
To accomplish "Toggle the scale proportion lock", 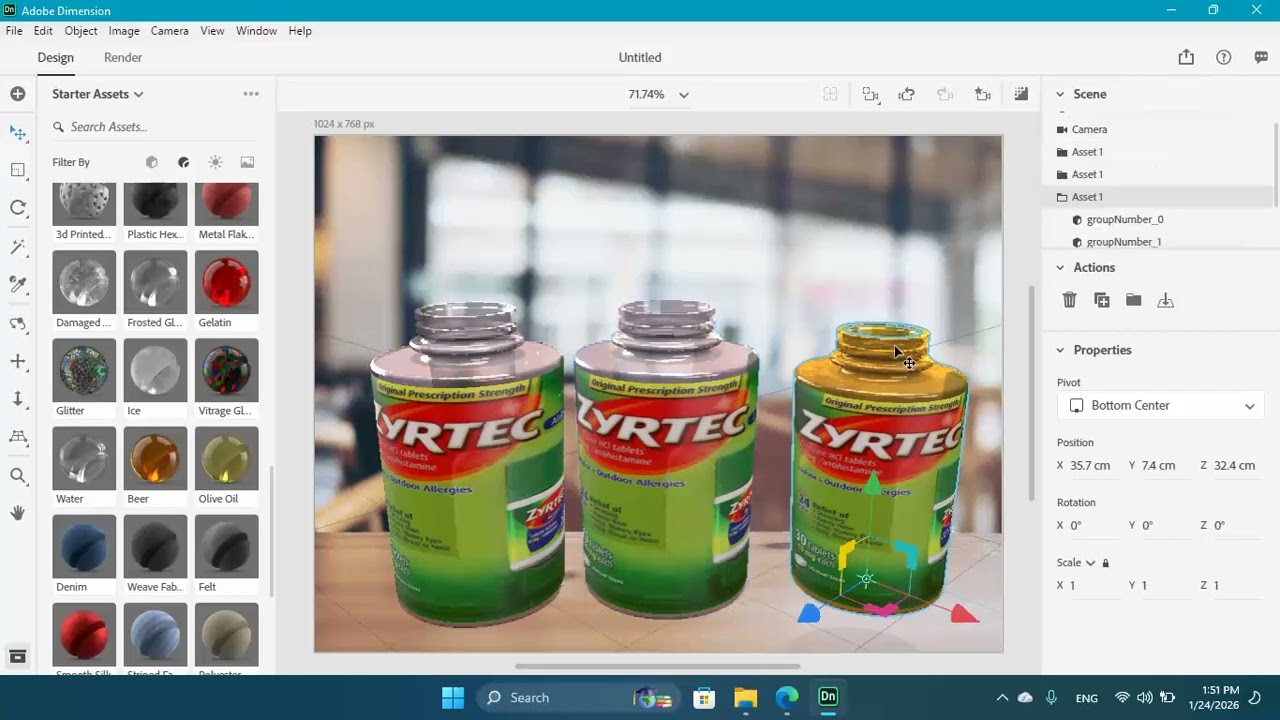I will tap(1106, 563).
